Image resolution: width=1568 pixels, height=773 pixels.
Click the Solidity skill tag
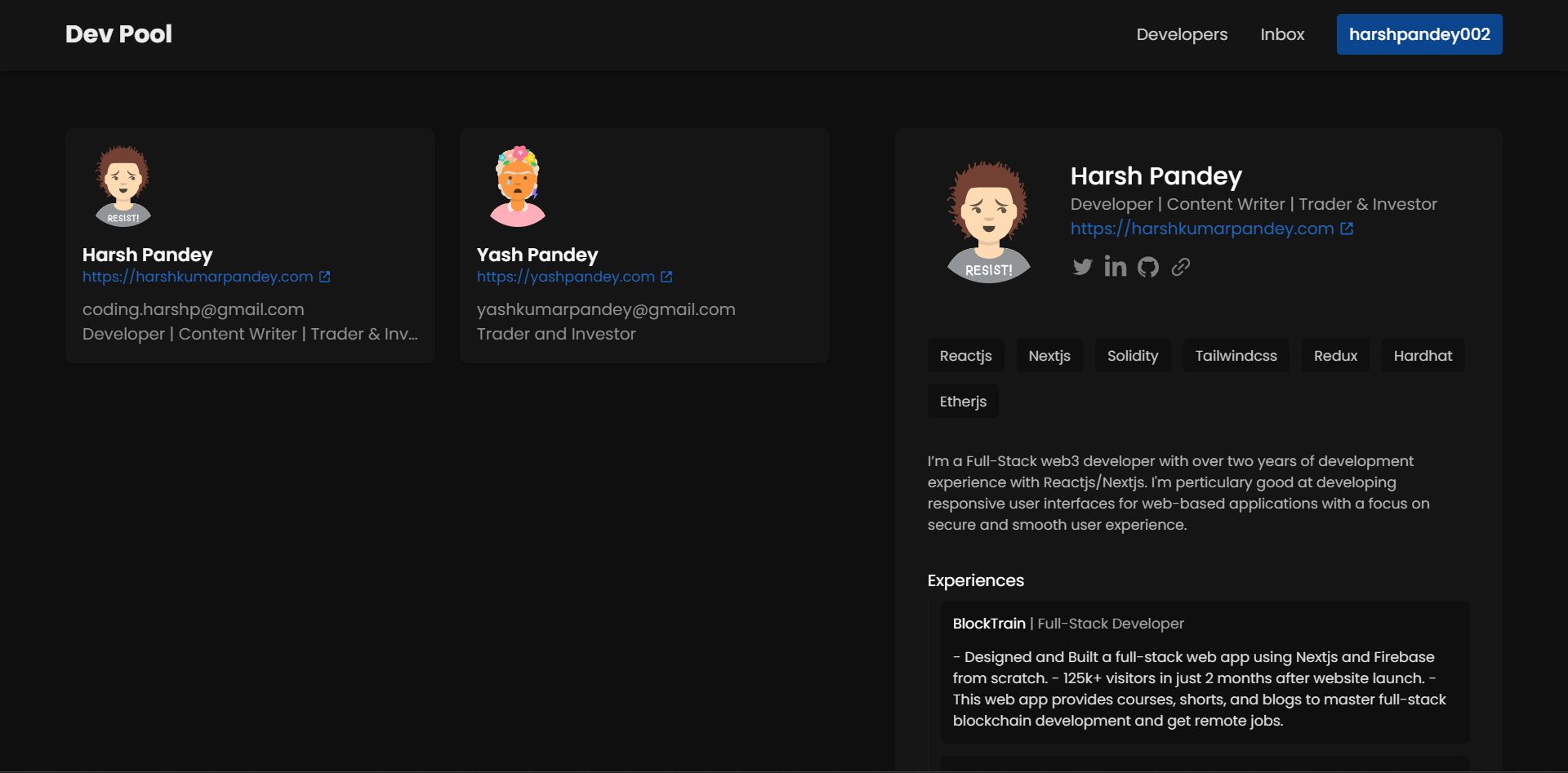tap(1133, 356)
